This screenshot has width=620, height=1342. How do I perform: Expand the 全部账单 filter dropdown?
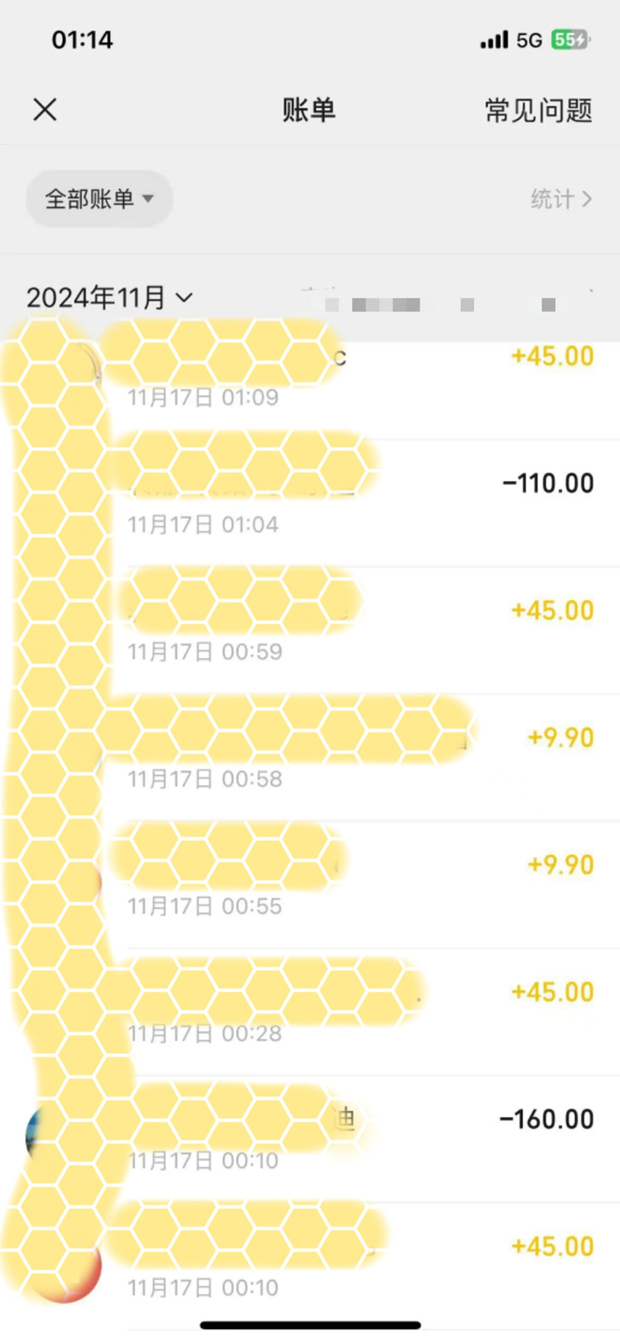(x=99, y=199)
